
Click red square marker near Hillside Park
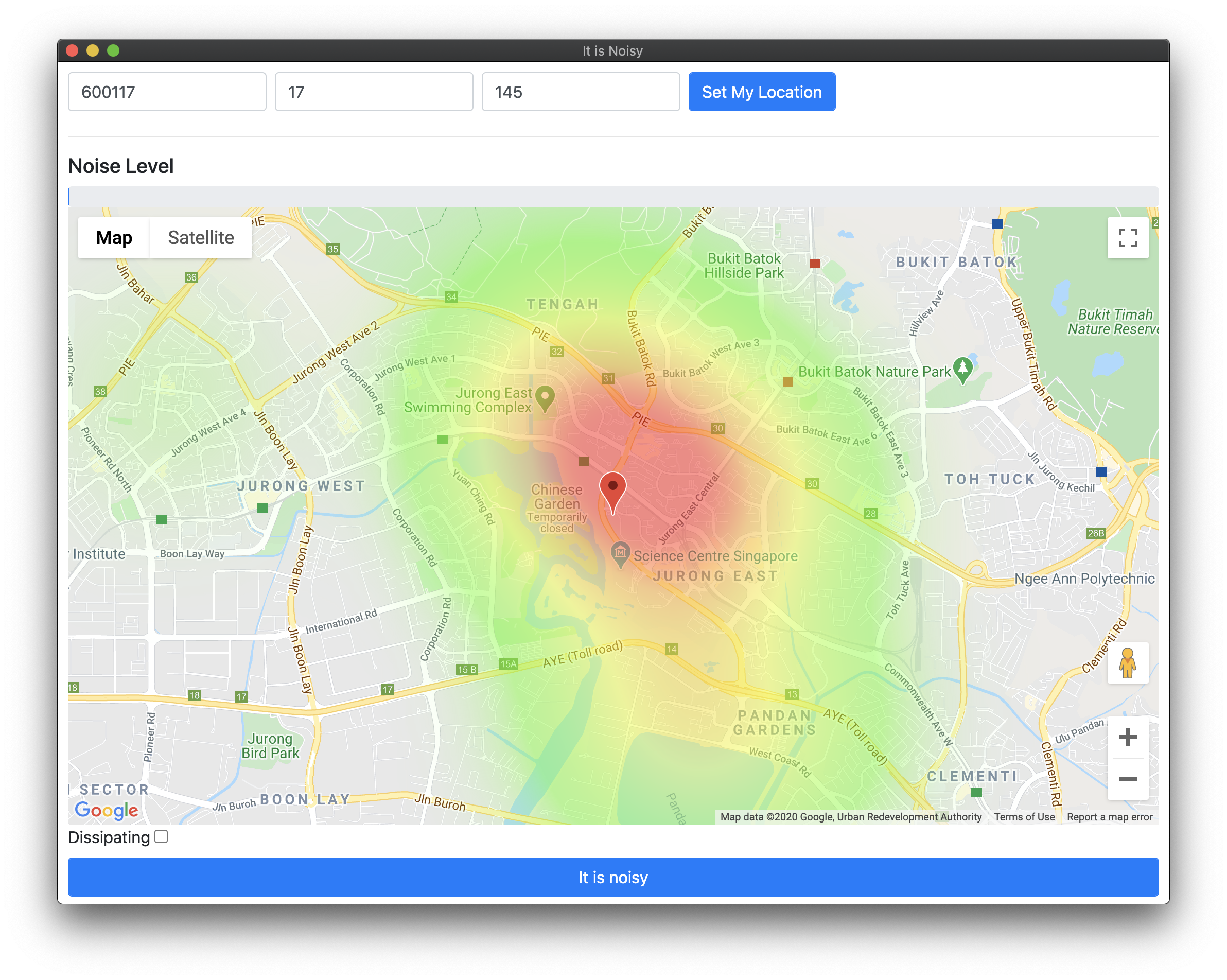[x=814, y=264]
